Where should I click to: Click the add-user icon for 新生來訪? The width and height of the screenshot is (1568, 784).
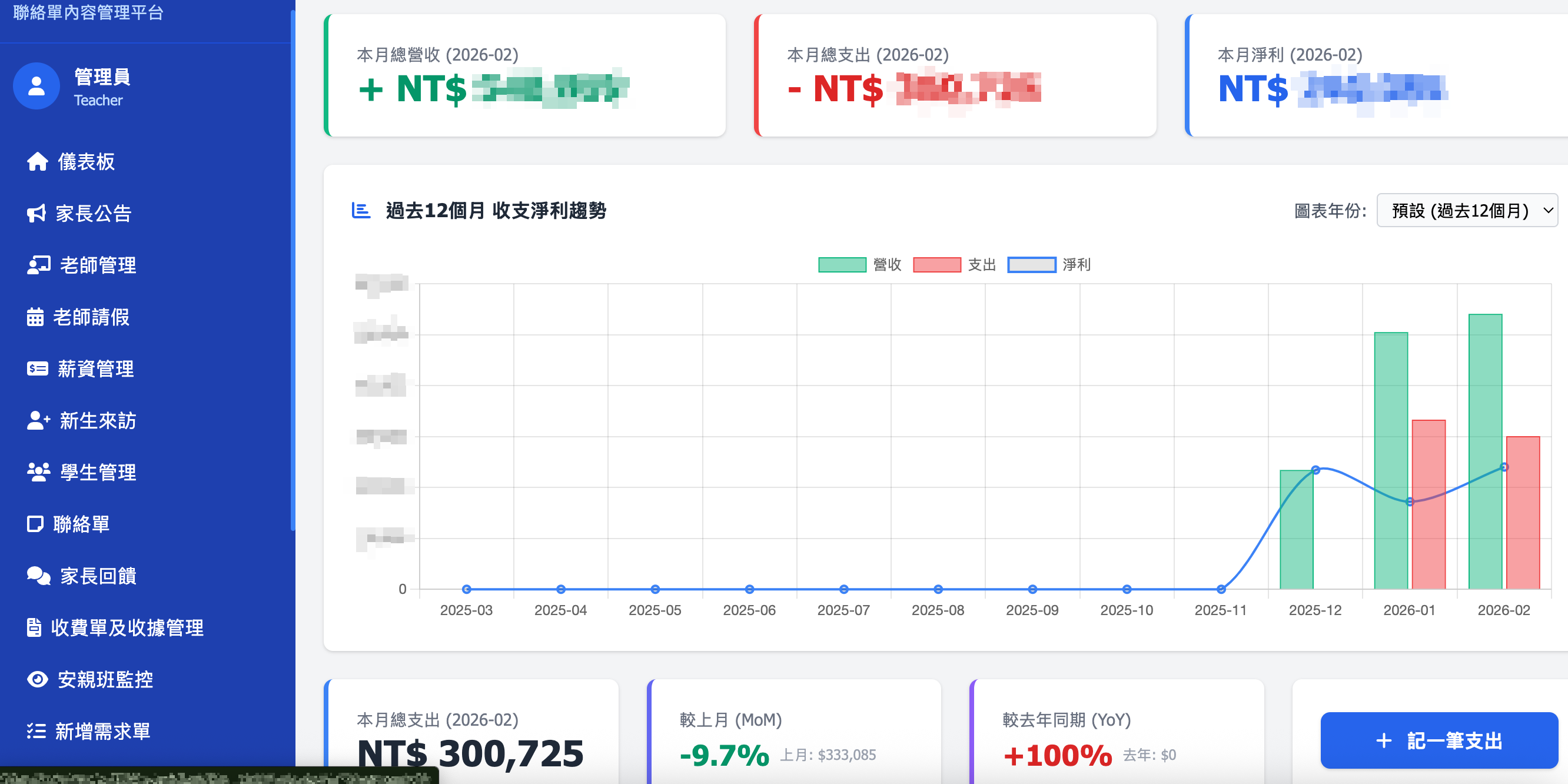click(x=38, y=420)
